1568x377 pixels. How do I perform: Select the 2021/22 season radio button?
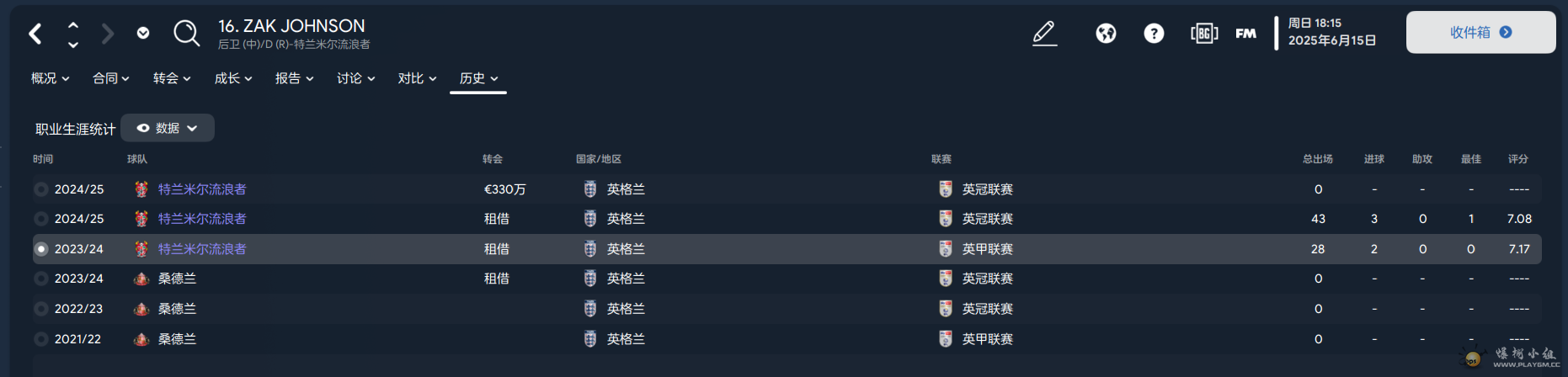pos(40,339)
